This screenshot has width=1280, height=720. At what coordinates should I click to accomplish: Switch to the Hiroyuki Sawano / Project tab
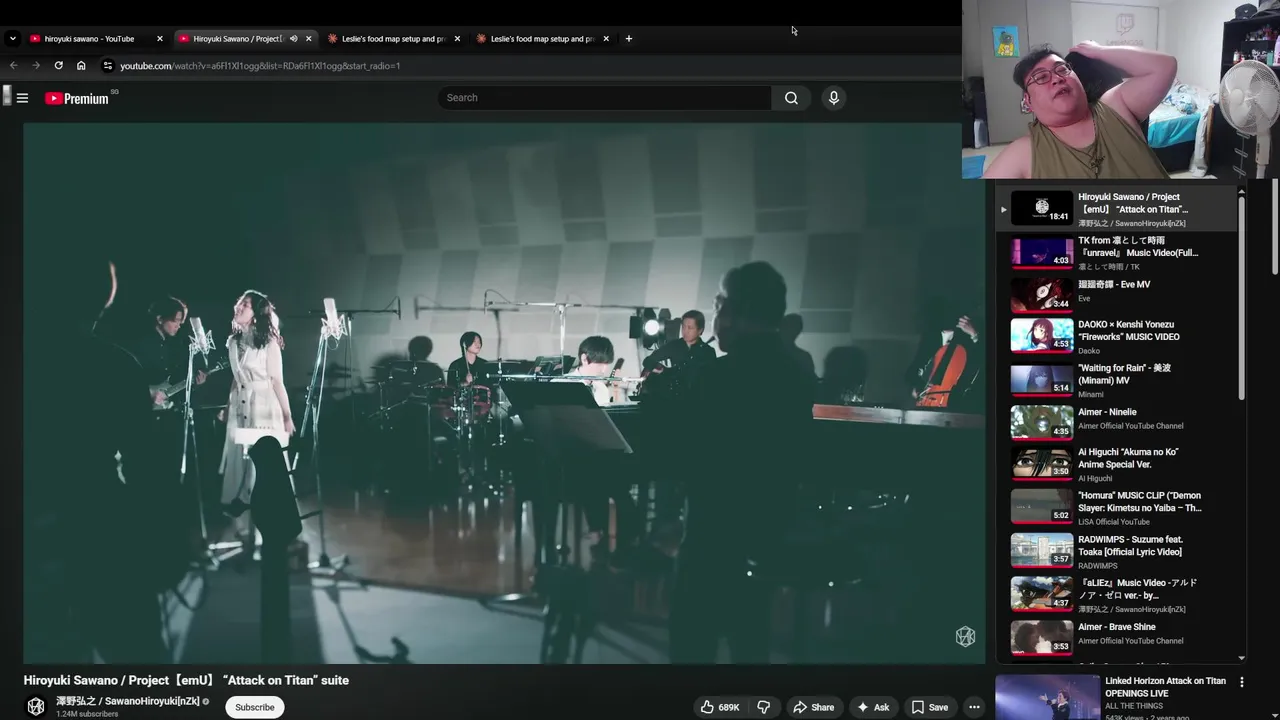pyautogui.click(x=245, y=39)
